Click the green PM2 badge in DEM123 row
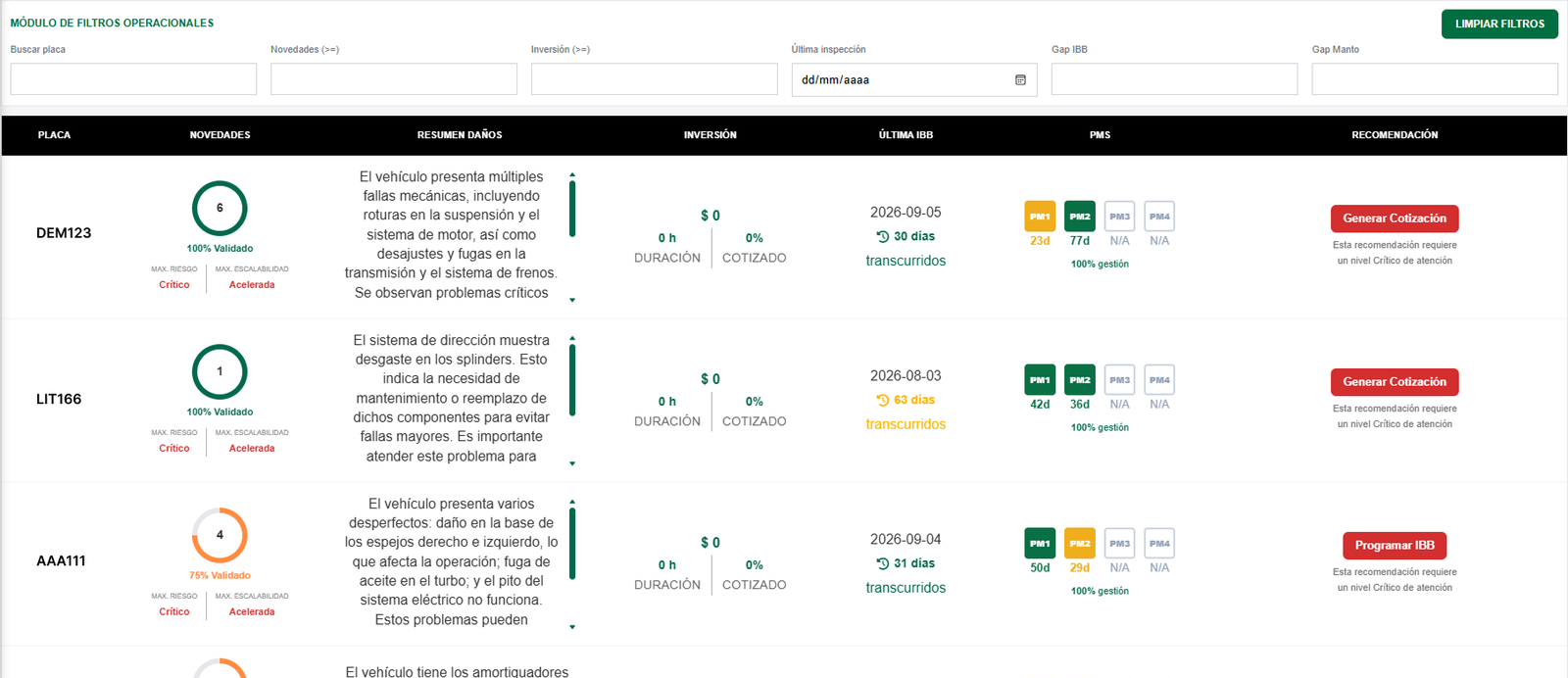 click(x=1080, y=217)
